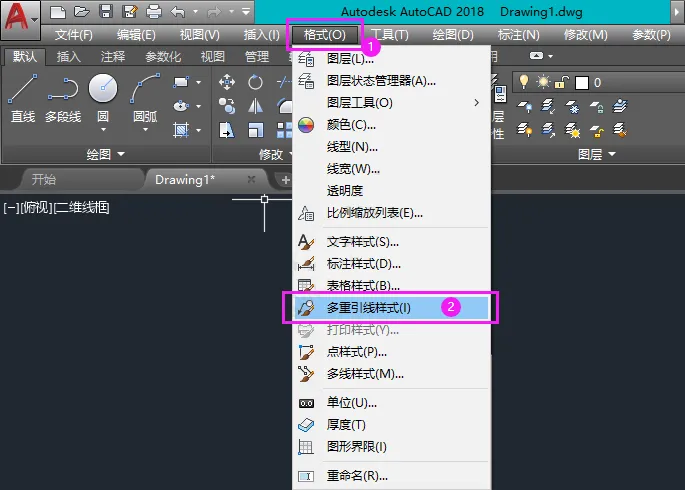Click the Print icon in quick access toolbar
Screen dimensions: 685x490
(153, 11)
